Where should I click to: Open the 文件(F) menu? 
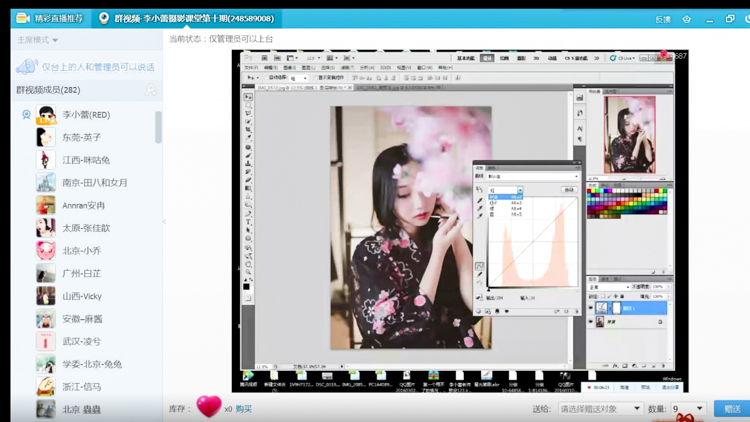point(251,67)
